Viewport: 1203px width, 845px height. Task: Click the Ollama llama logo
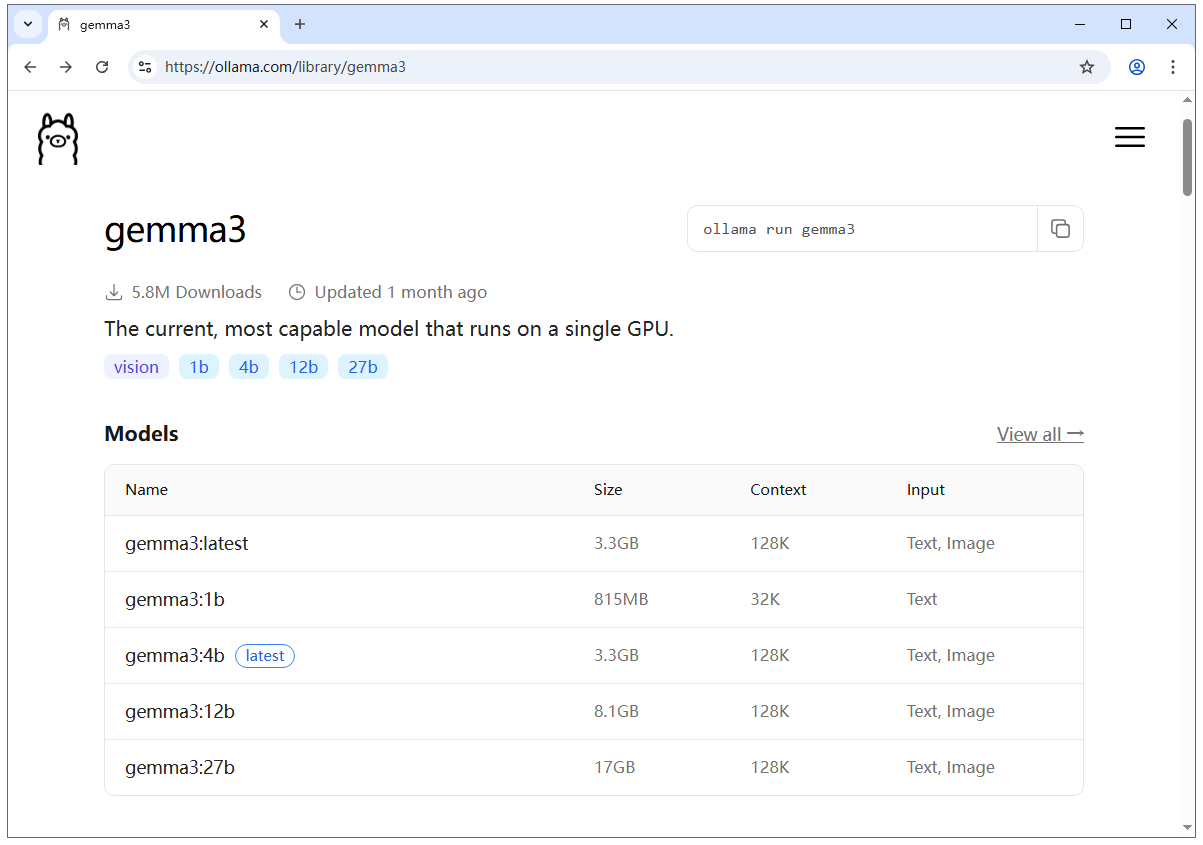click(x=57, y=139)
